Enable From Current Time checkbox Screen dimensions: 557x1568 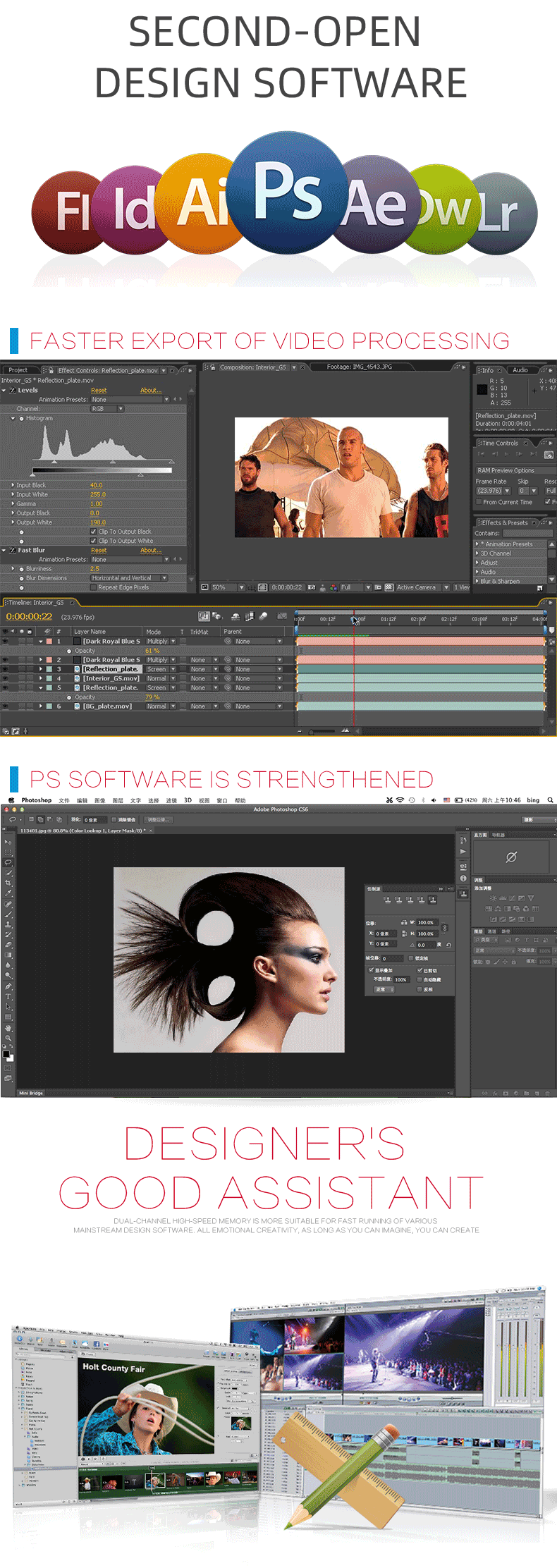pyautogui.click(x=479, y=502)
